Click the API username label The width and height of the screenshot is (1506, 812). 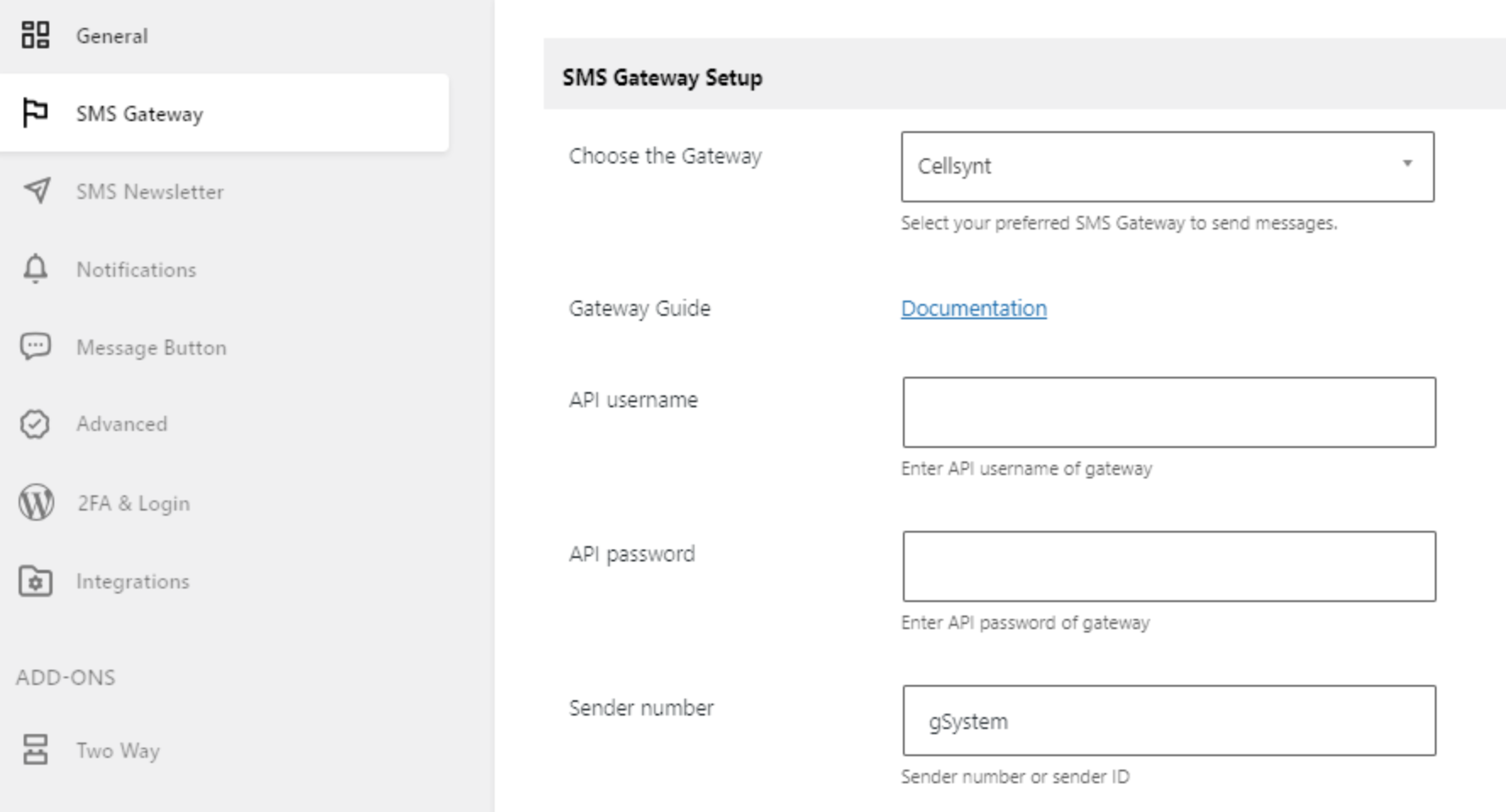pyautogui.click(x=634, y=400)
